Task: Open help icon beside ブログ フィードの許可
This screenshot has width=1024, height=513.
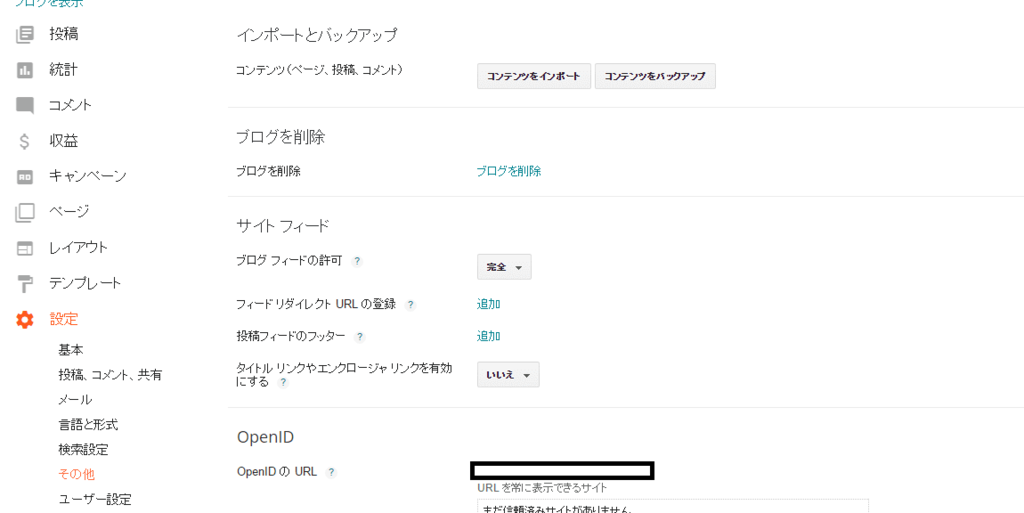Action: [357, 261]
